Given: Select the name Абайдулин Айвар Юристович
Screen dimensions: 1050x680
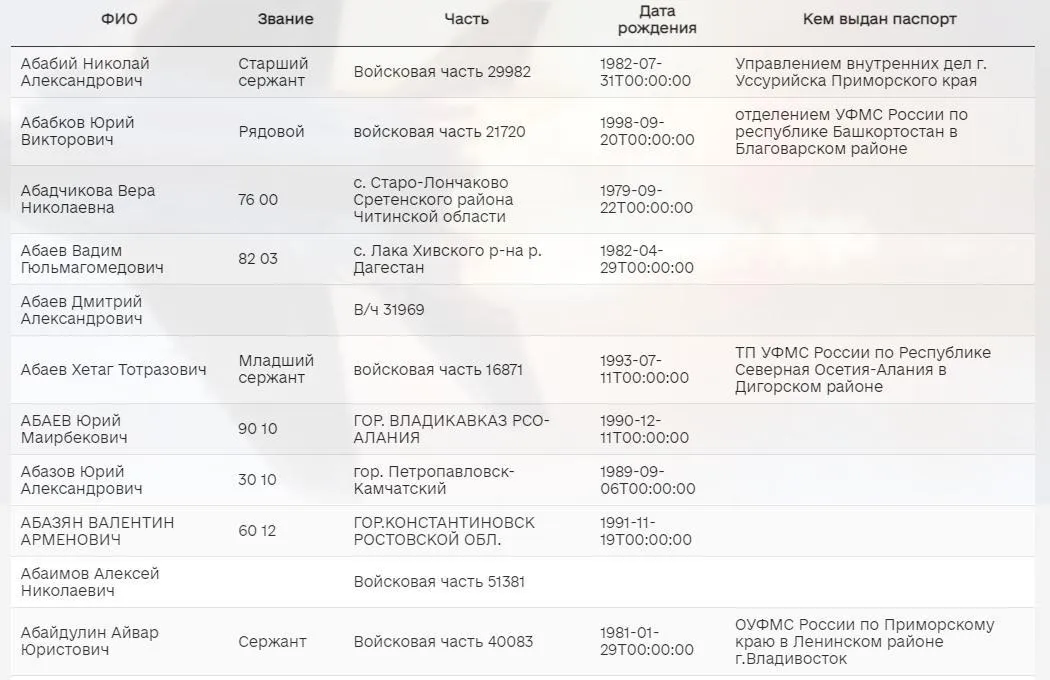Looking at the screenshot, I should click(x=89, y=642).
